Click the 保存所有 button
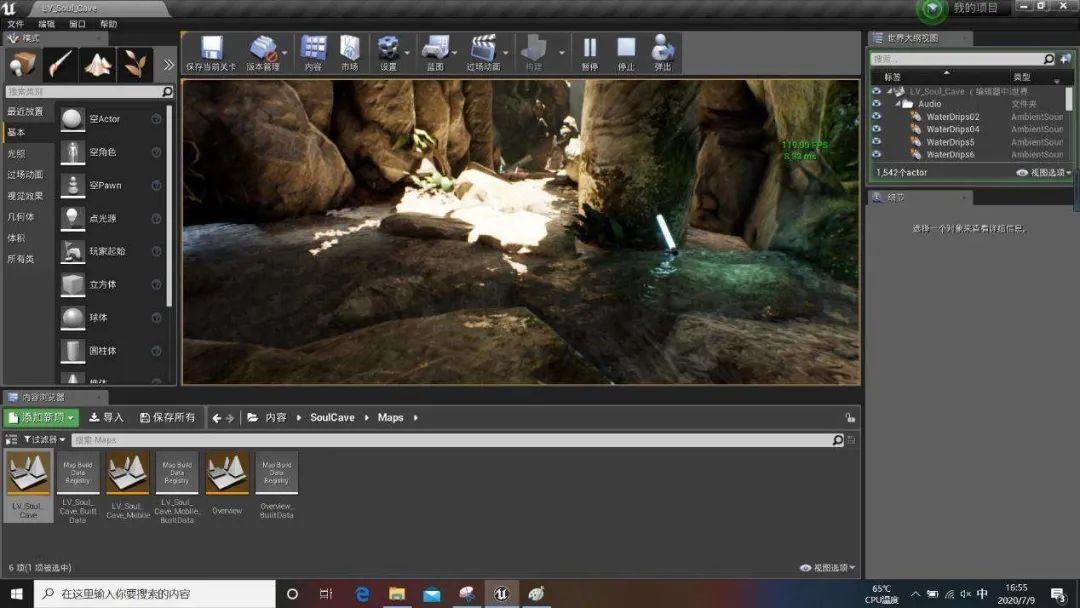The image size is (1080, 608). click(168, 417)
